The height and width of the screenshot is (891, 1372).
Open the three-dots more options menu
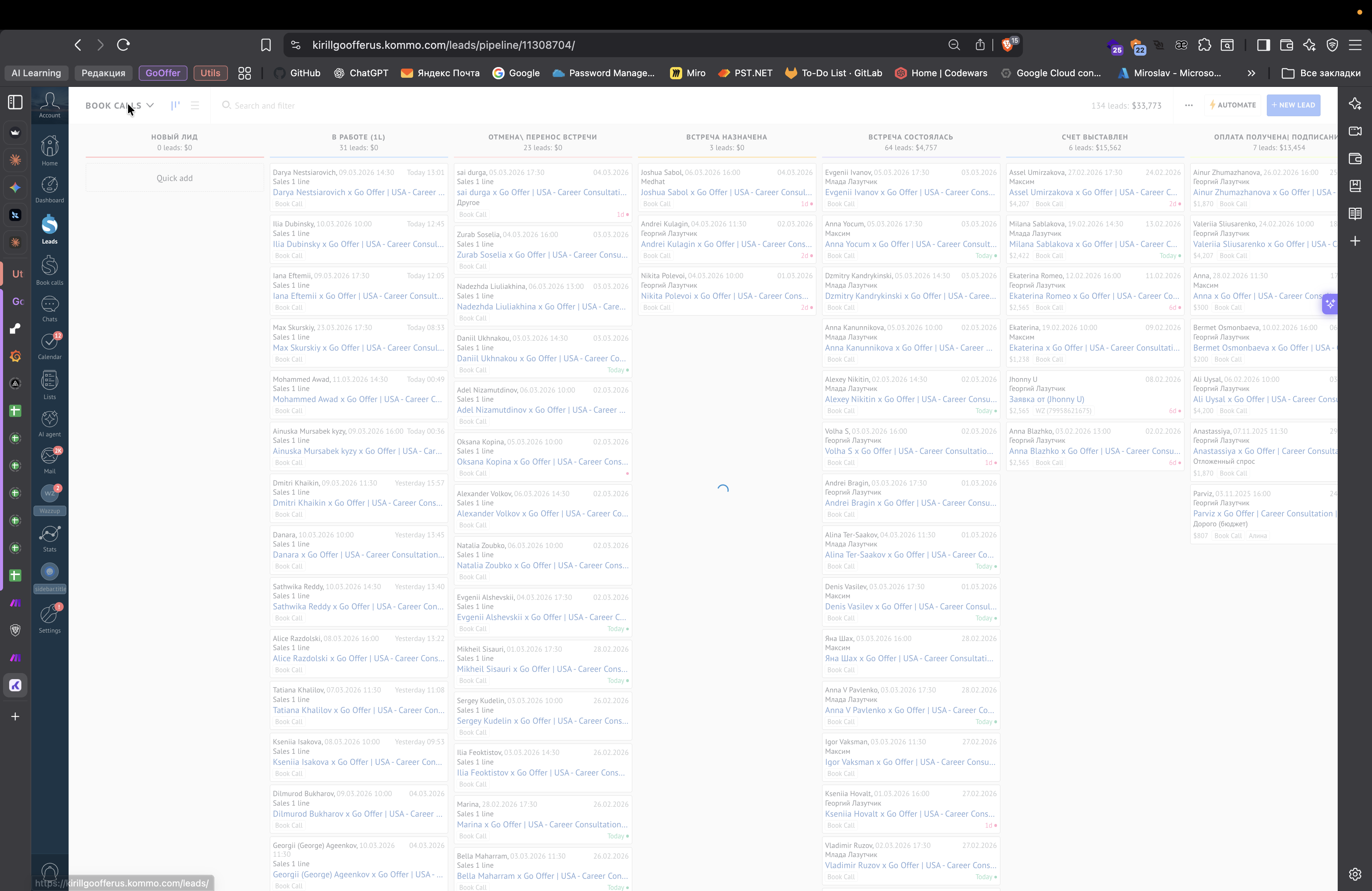point(1189,106)
